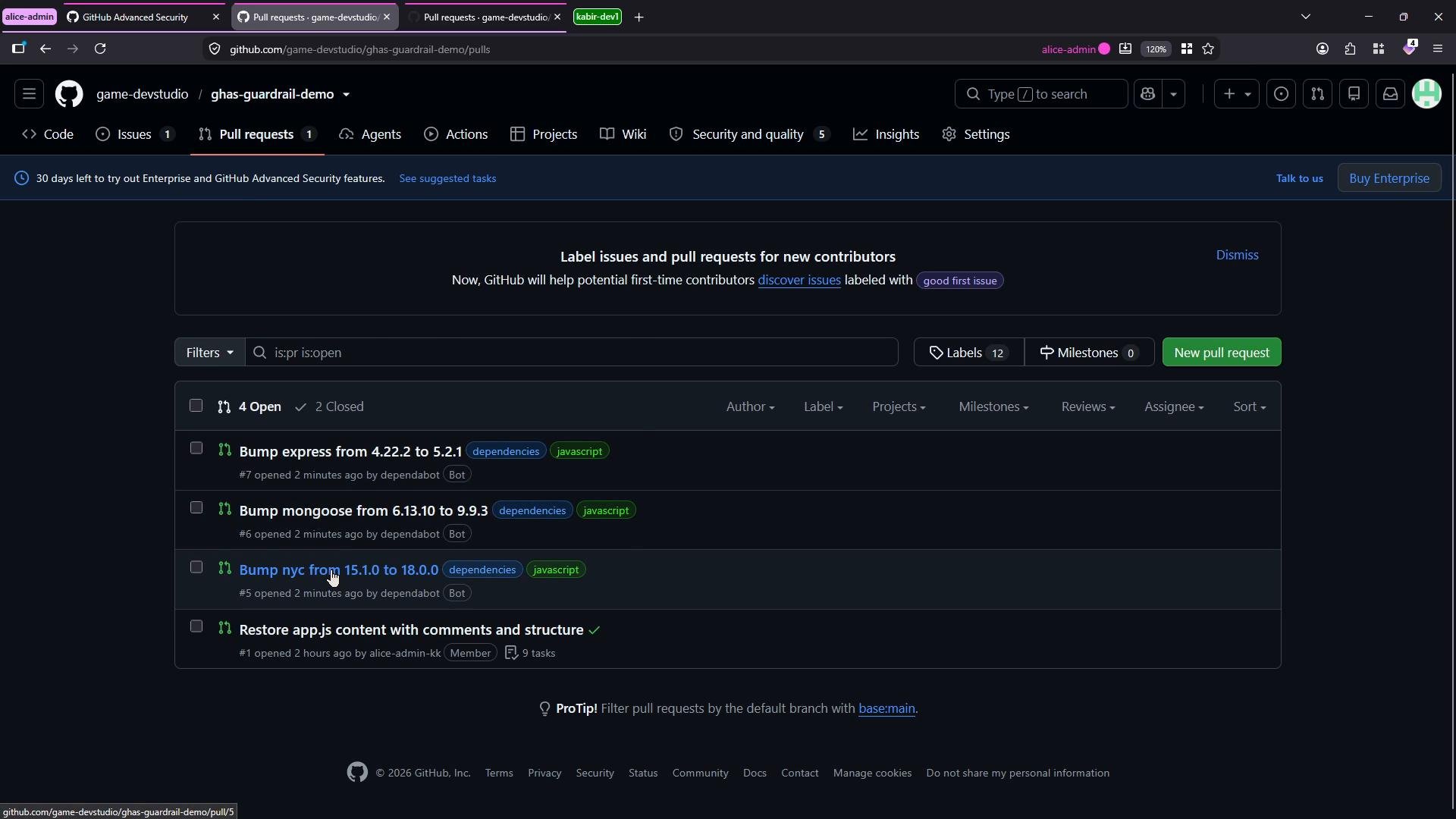Screen dimensions: 1456x819
Task: Switch to the Code tab
Action: (x=48, y=134)
